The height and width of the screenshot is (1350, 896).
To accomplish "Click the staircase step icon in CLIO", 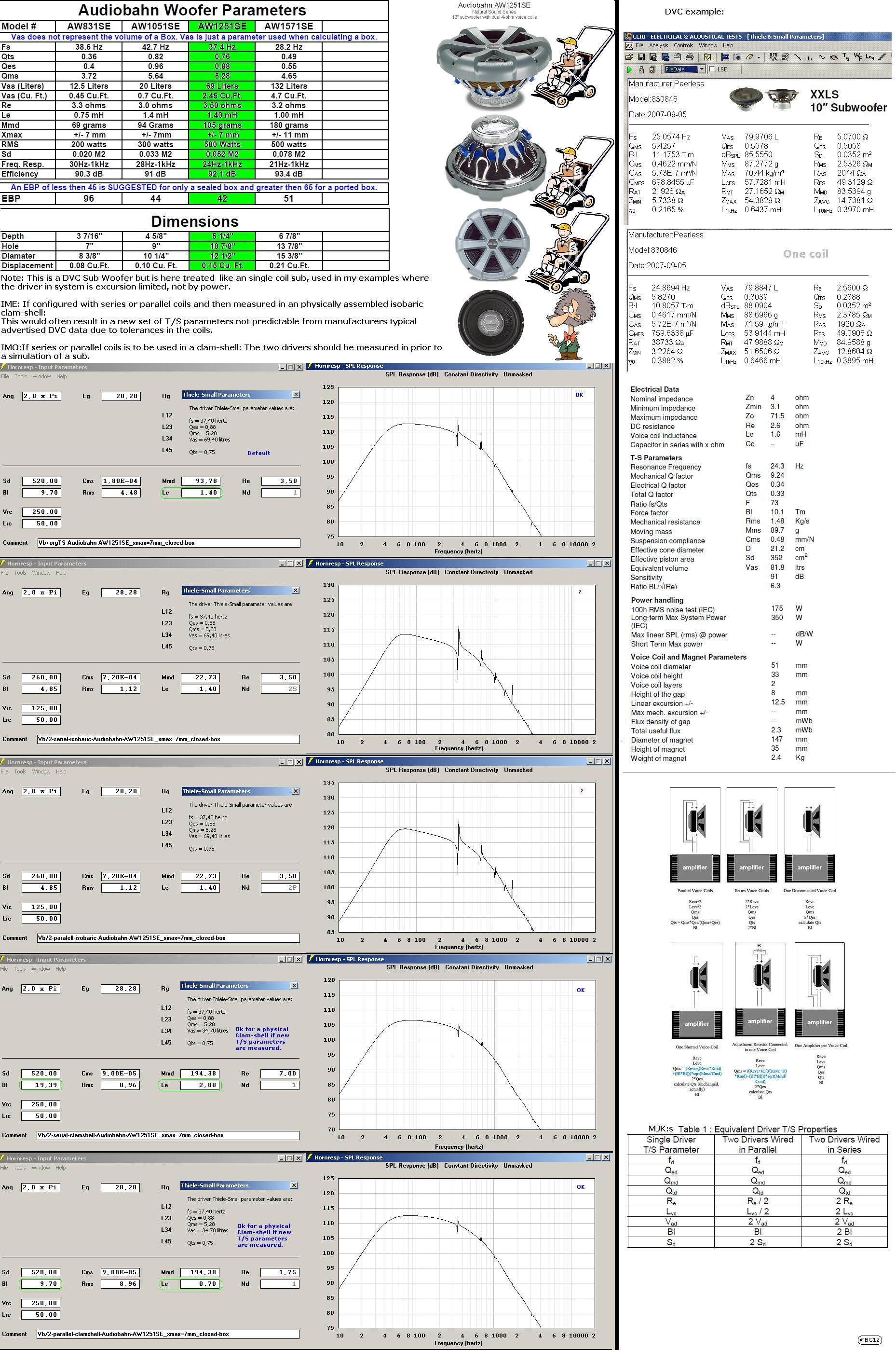I will coord(882,57).
